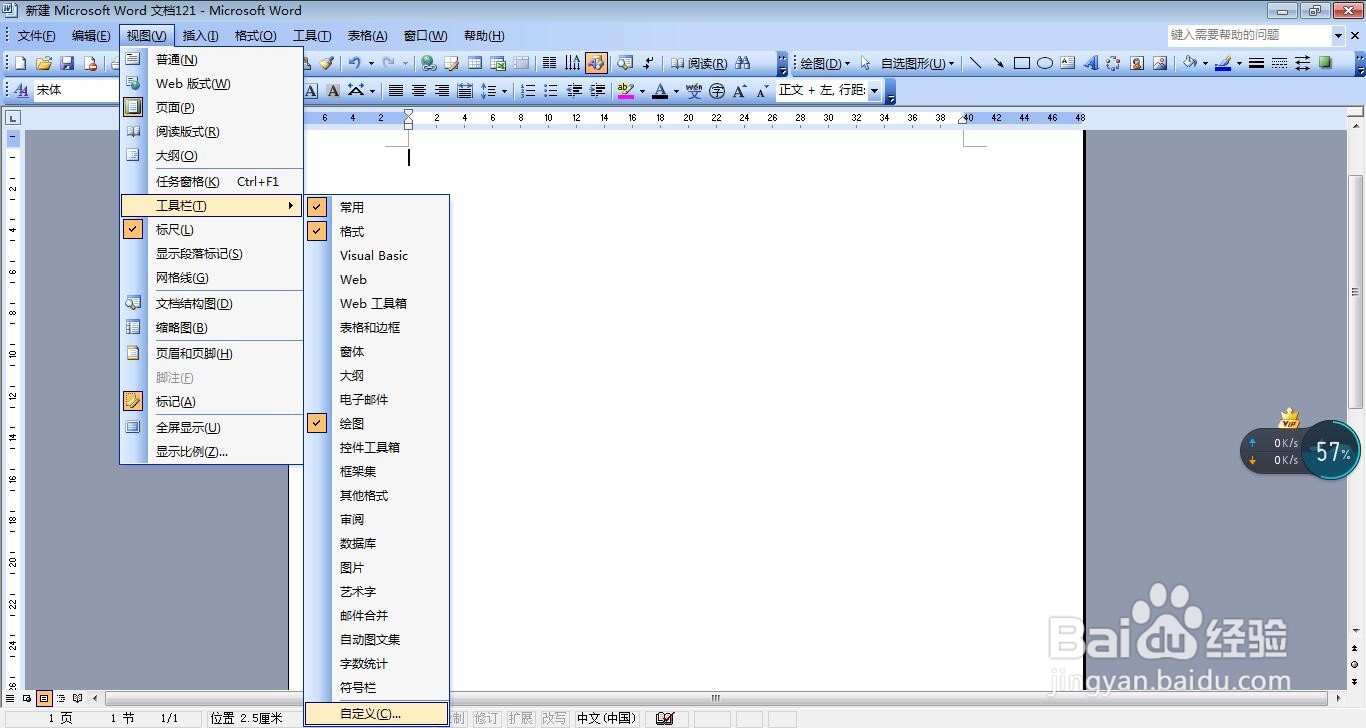This screenshot has width=1366, height=728.
Task: Click the Enclose Characters 字 icon
Action: 717,90
